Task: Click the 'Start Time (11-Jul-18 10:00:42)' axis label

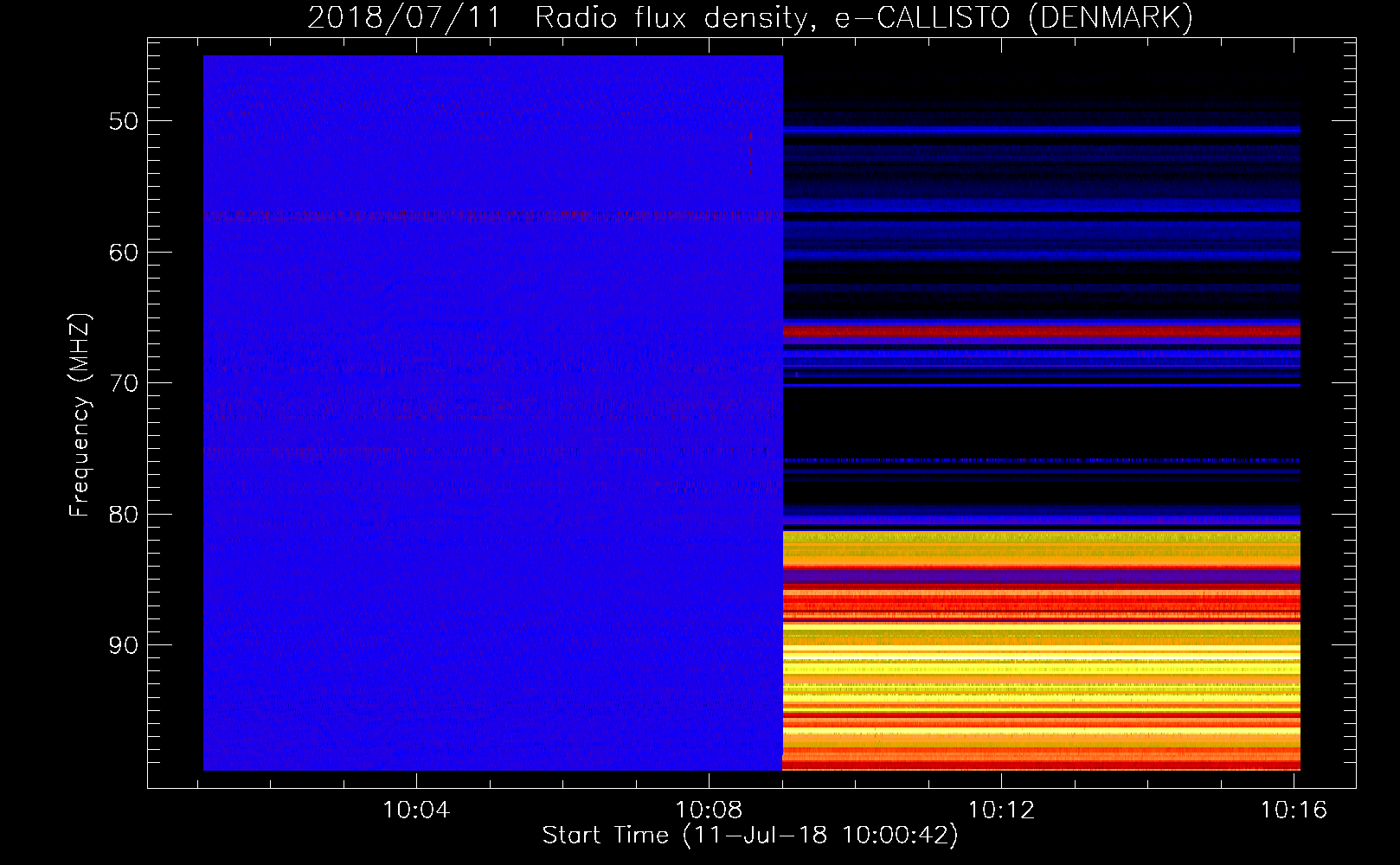Action: (750, 836)
